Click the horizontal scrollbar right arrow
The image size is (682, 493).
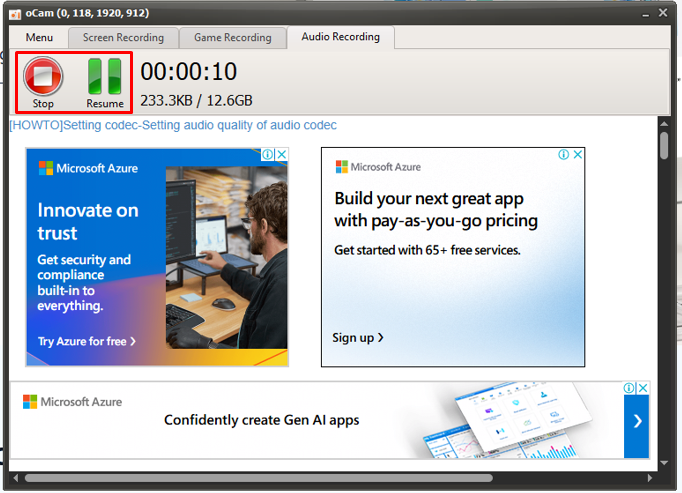pos(650,478)
